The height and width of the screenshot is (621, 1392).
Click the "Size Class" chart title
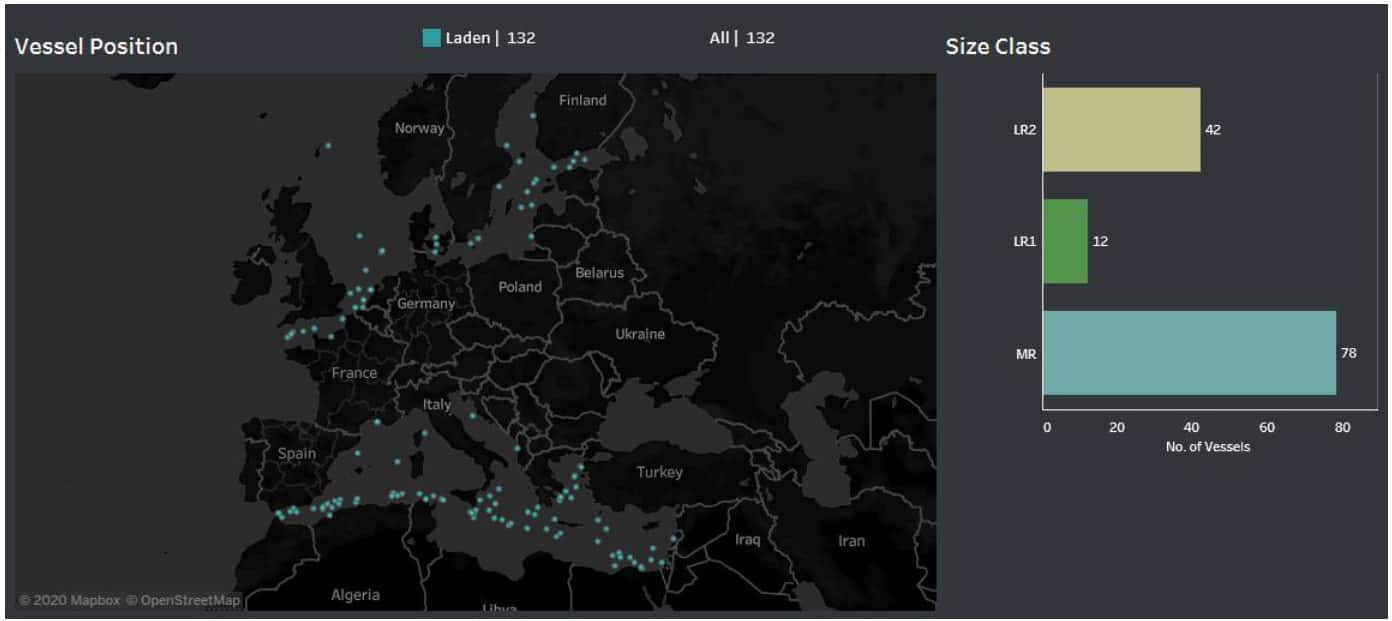(998, 47)
